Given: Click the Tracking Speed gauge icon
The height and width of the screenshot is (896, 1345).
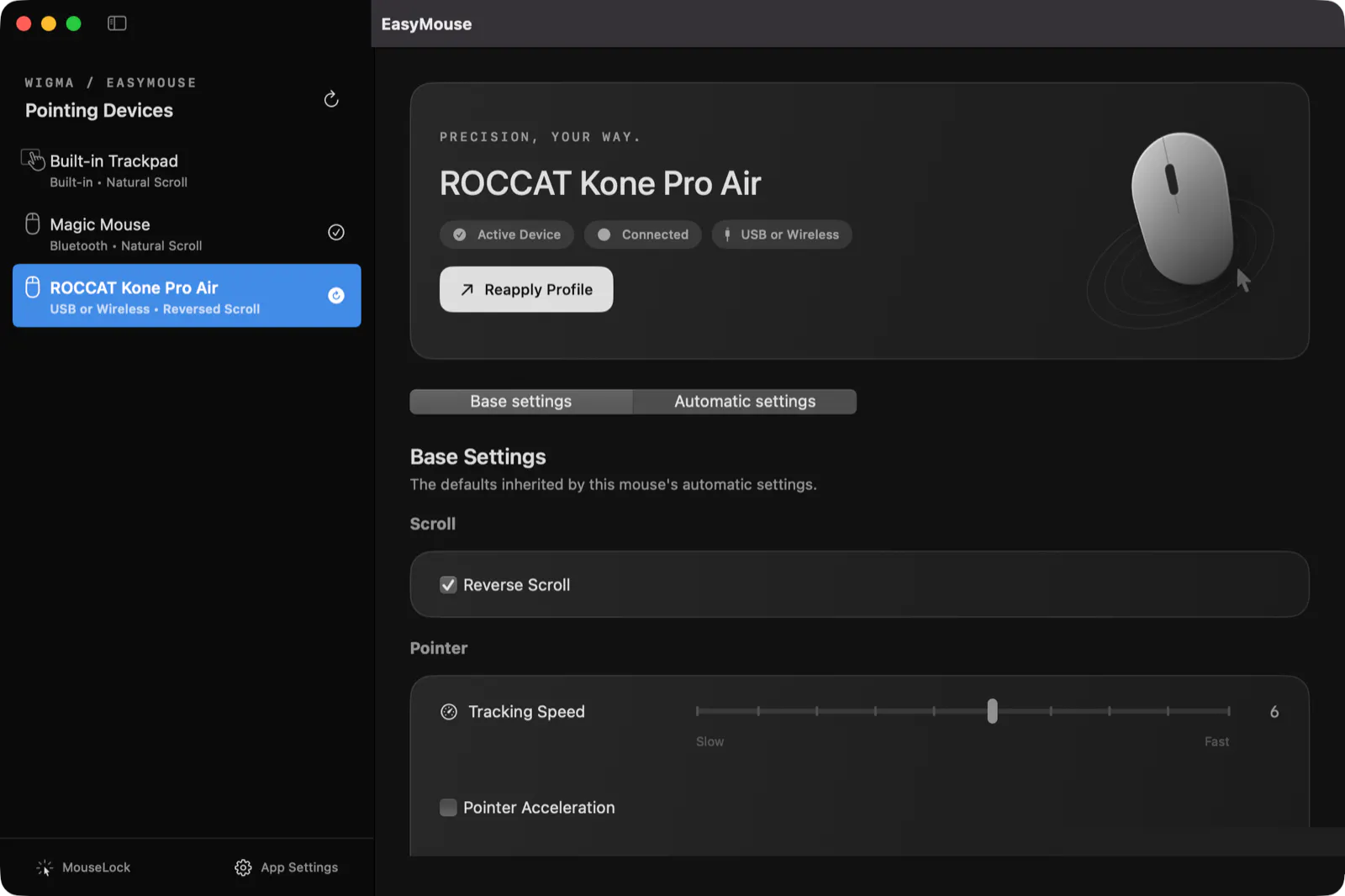Looking at the screenshot, I should [449, 712].
